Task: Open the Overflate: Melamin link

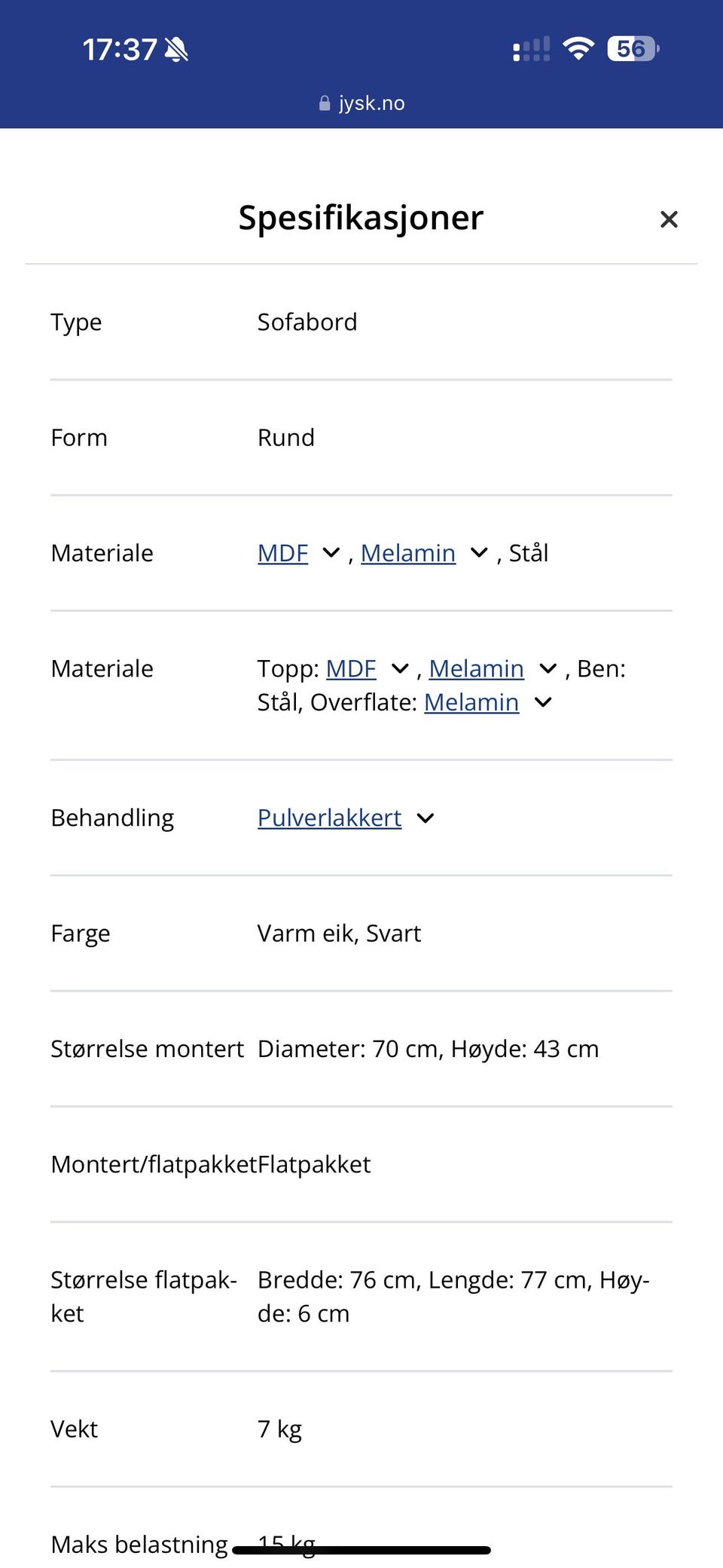Action: click(471, 702)
